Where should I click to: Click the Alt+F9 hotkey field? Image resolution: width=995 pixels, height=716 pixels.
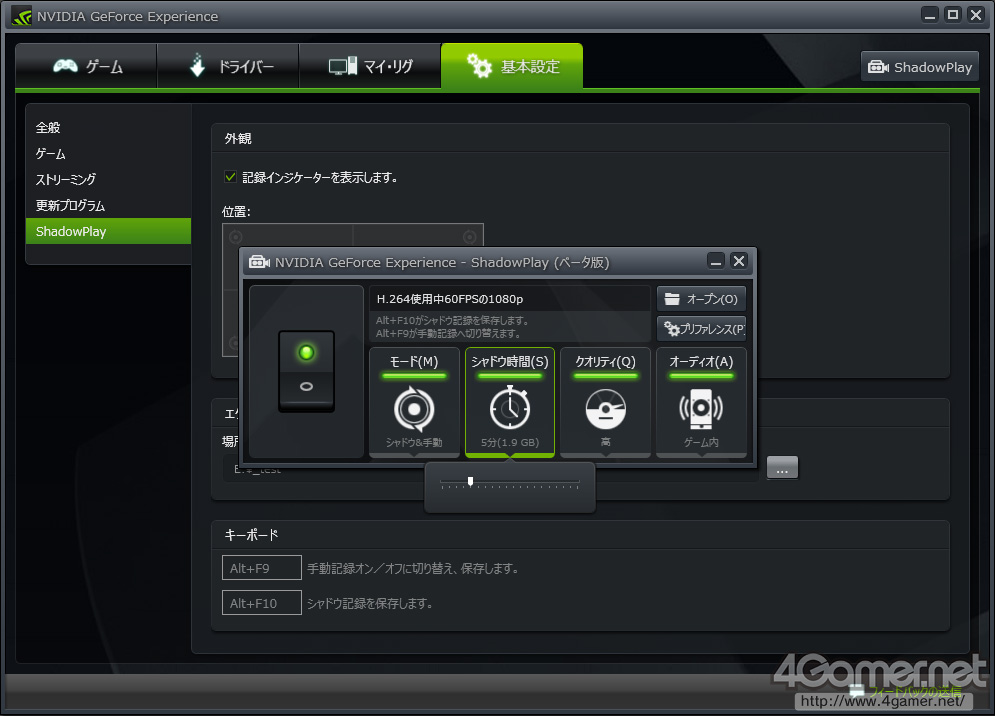tap(261, 567)
